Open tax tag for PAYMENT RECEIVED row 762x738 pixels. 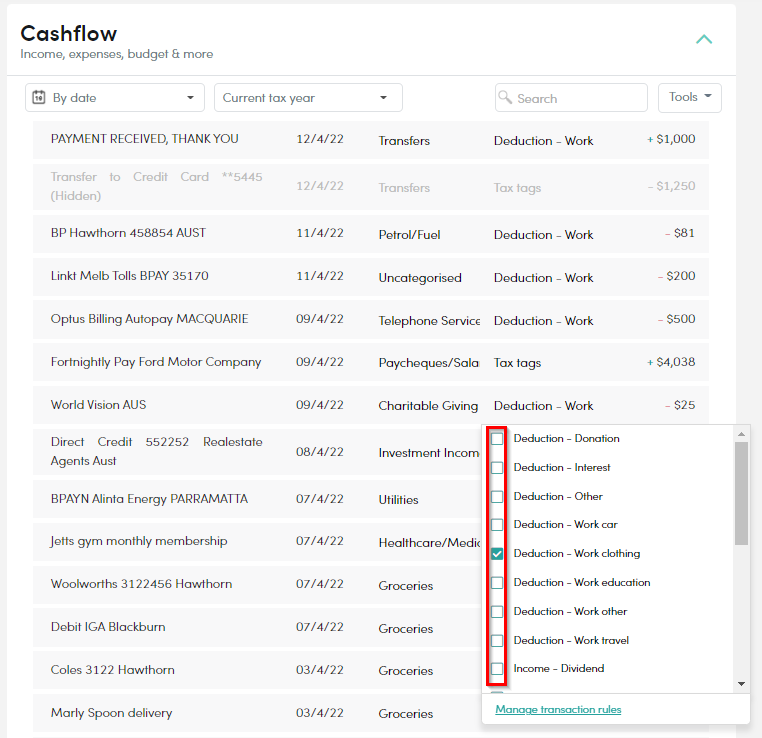click(543, 141)
